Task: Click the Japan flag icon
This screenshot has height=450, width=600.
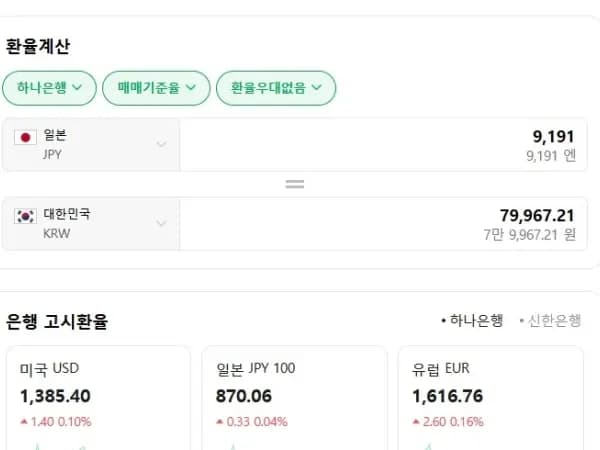Action: (x=25, y=137)
